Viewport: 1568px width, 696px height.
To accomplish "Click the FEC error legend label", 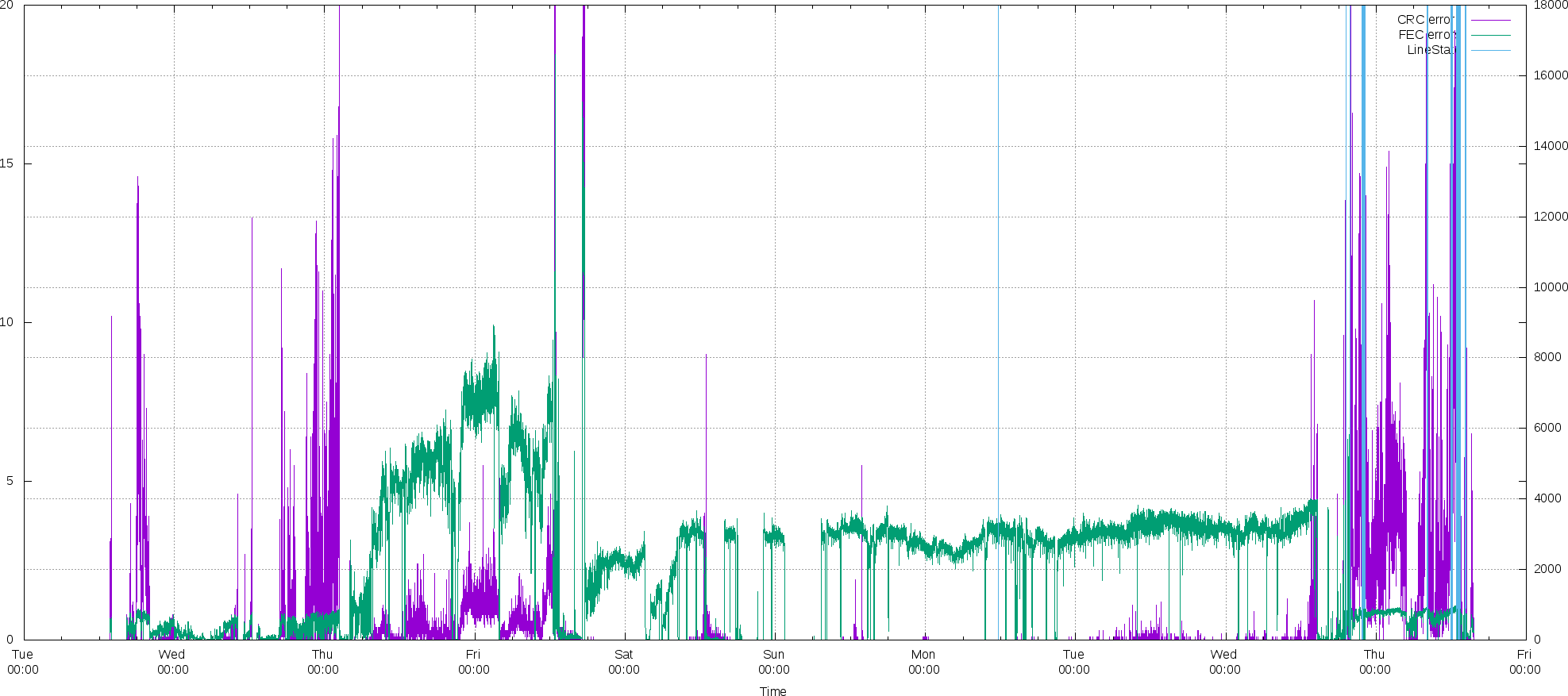I will [x=1427, y=35].
